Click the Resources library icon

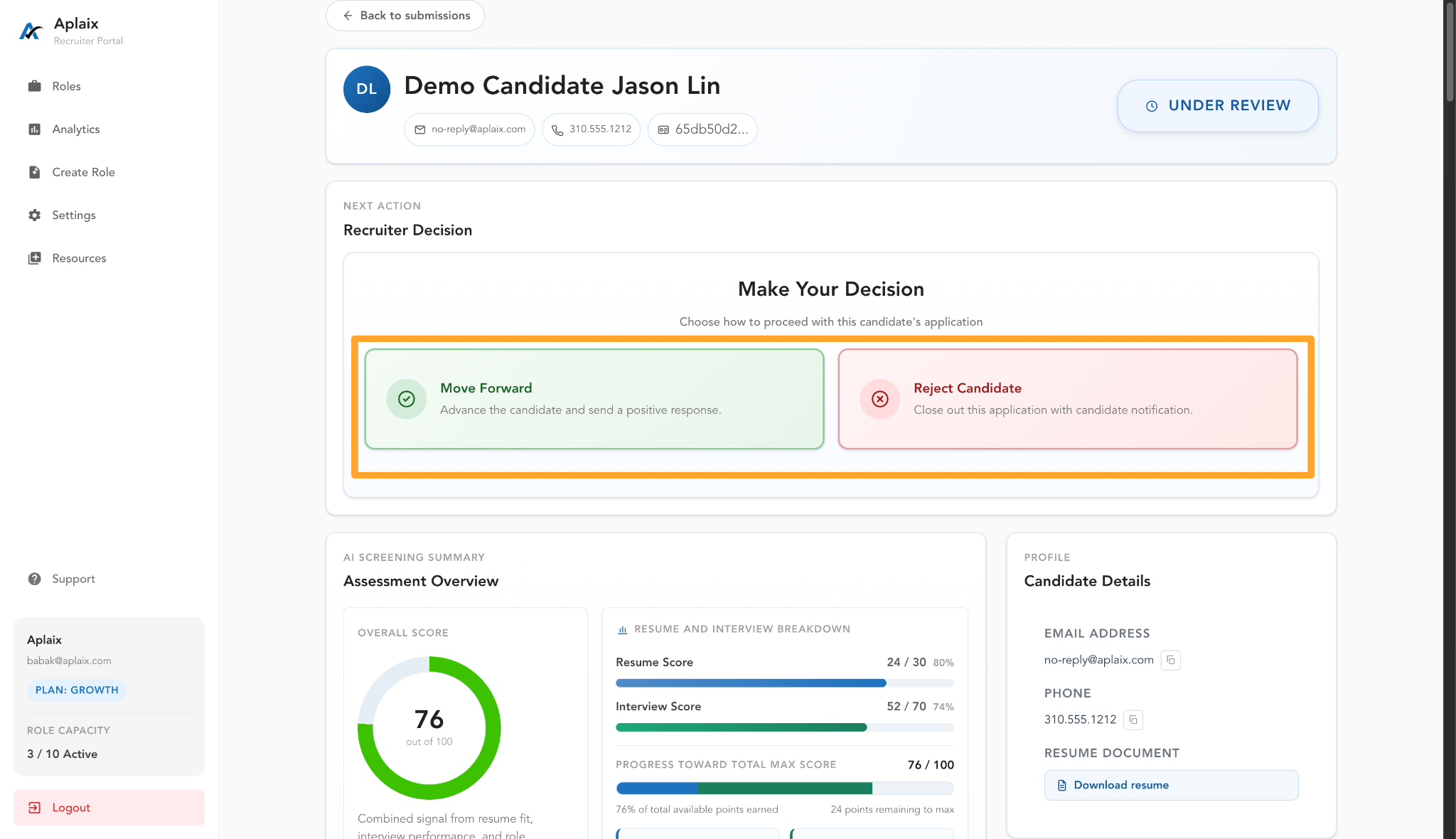(x=34, y=258)
